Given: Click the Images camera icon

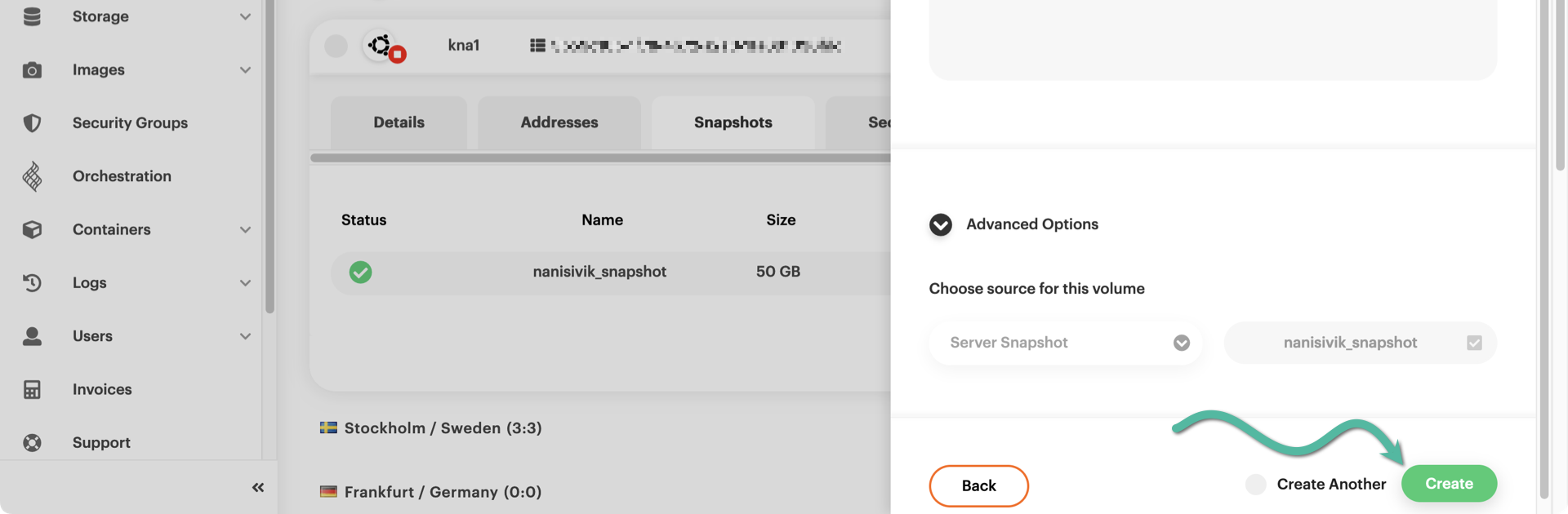Looking at the screenshot, I should point(32,70).
